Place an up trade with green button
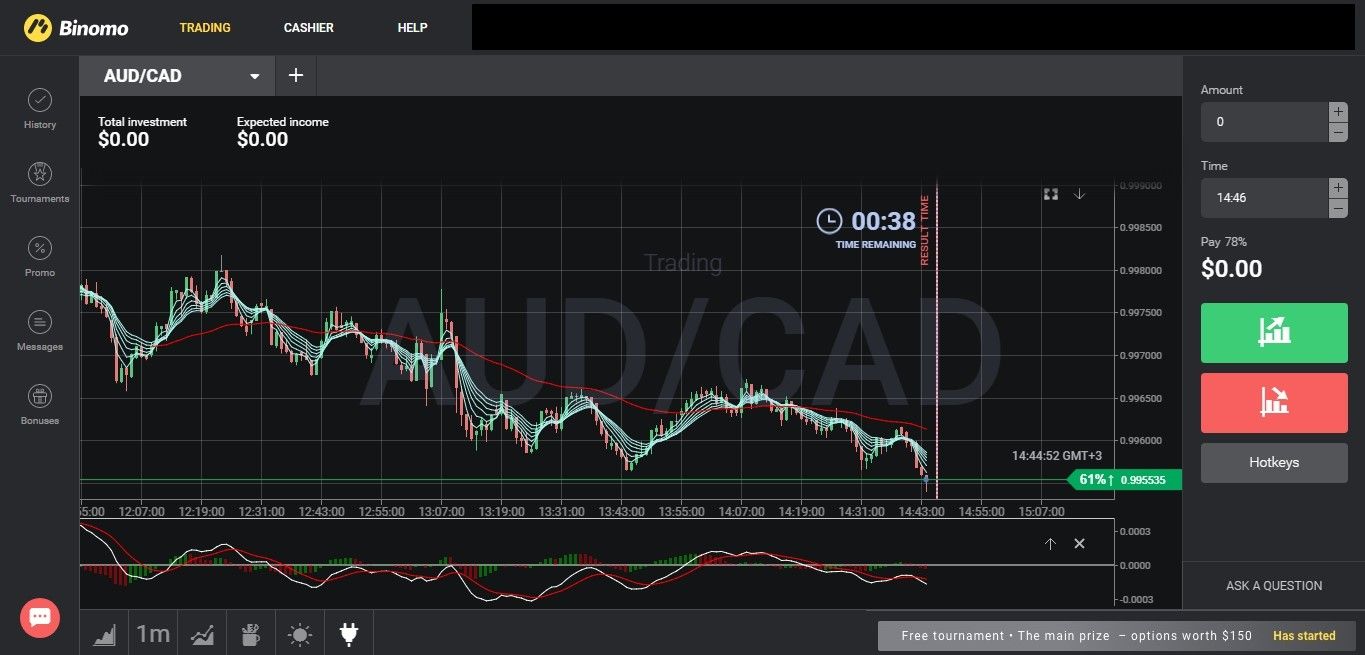The height and width of the screenshot is (655, 1365). pos(1274,333)
